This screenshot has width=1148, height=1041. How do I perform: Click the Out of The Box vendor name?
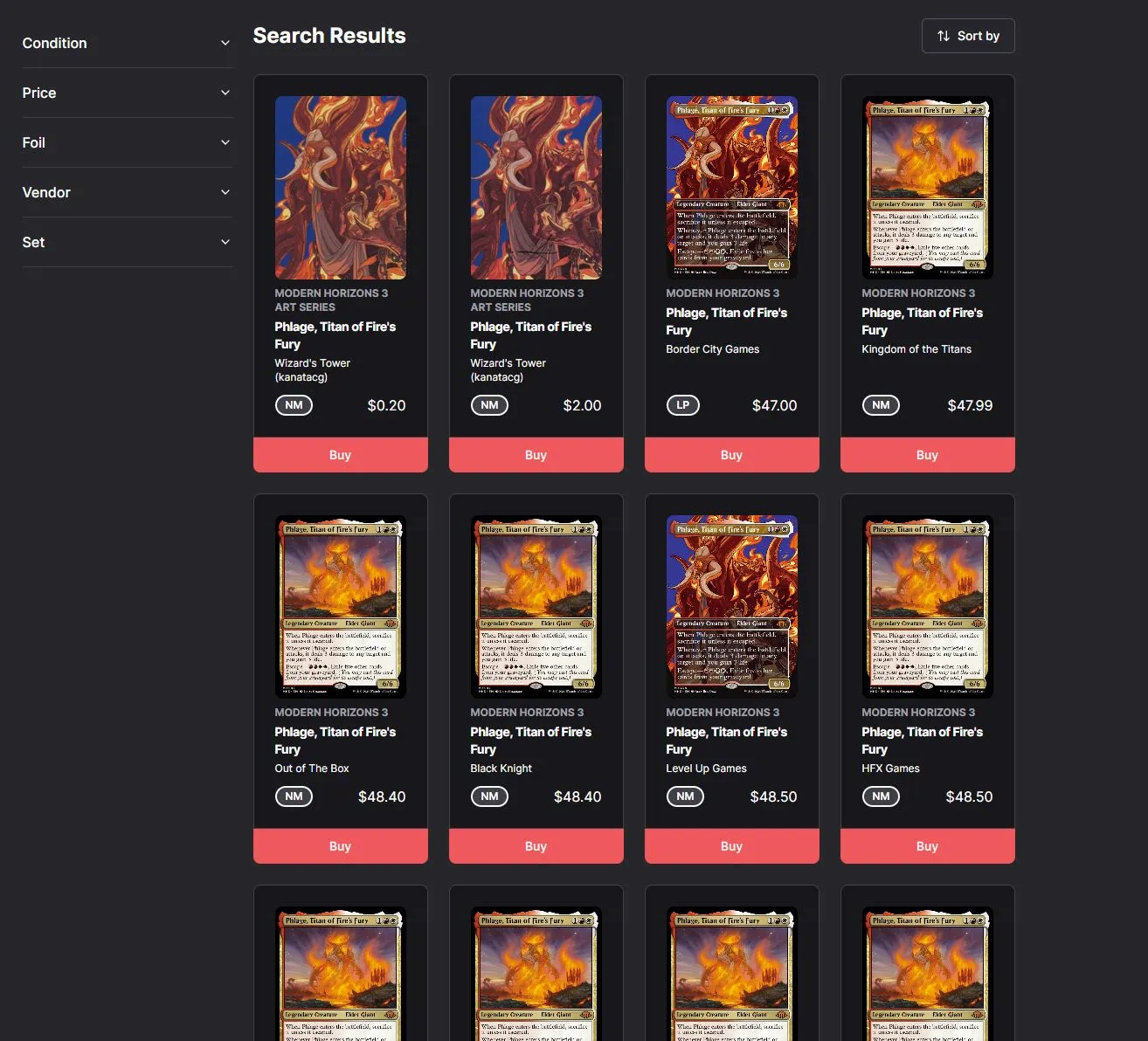point(312,769)
